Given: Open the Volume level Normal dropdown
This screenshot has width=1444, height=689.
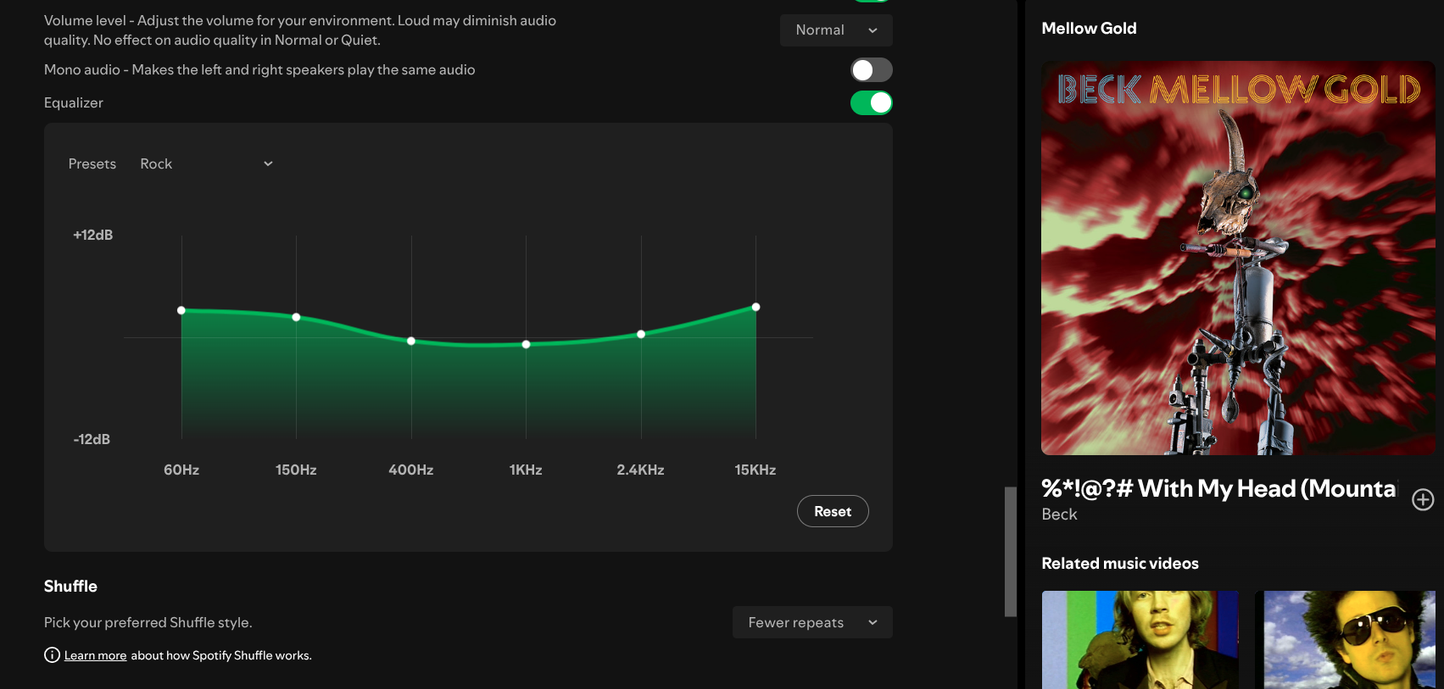Looking at the screenshot, I should 836,30.
